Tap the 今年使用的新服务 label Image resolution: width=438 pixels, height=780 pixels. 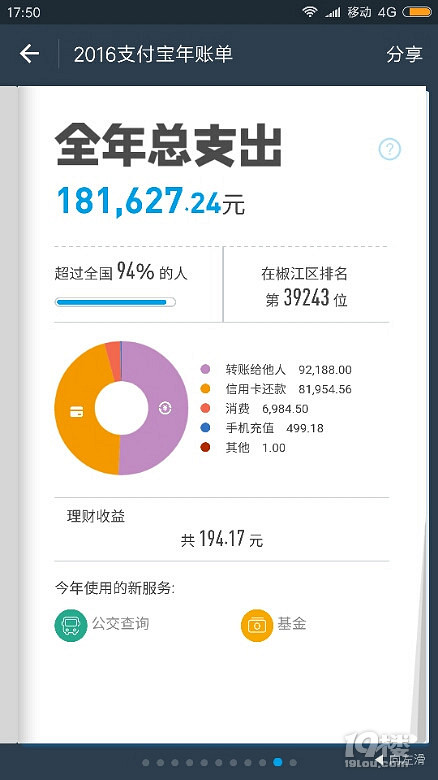tap(114, 588)
